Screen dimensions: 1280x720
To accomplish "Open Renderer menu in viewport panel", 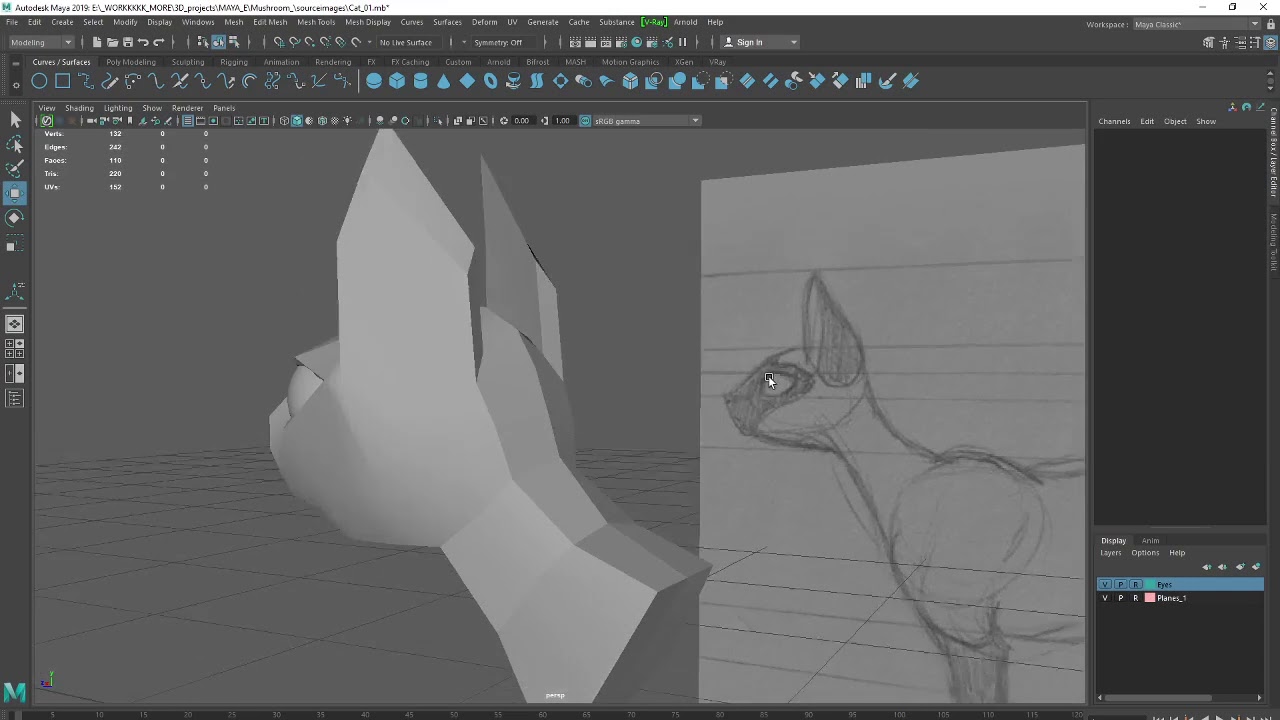I will [188, 108].
